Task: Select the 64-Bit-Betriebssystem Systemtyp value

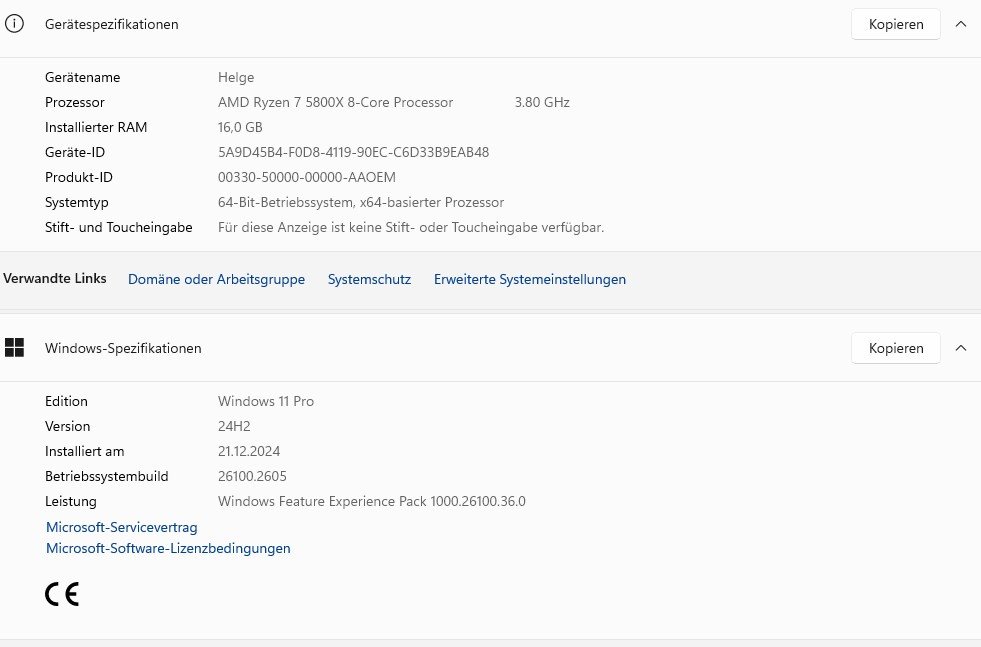Action: point(361,202)
